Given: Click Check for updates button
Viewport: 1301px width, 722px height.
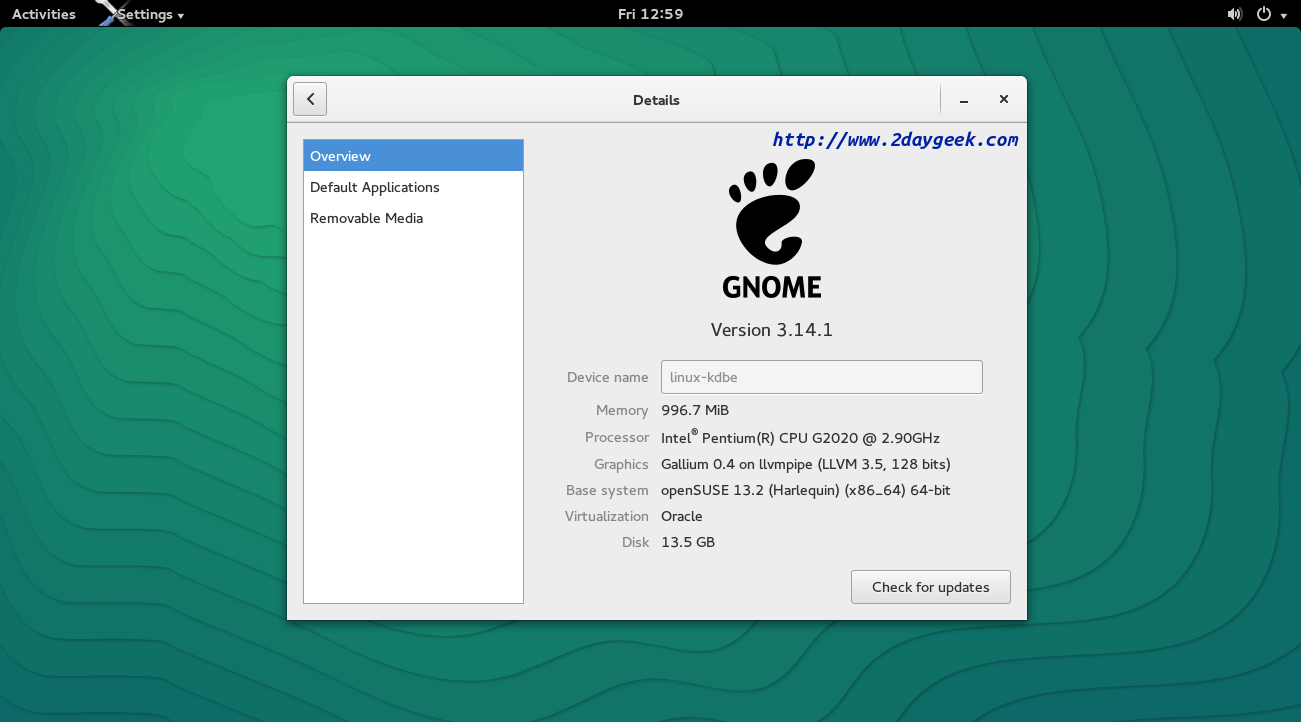Looking at the screenshot, I should coord(930,587).
